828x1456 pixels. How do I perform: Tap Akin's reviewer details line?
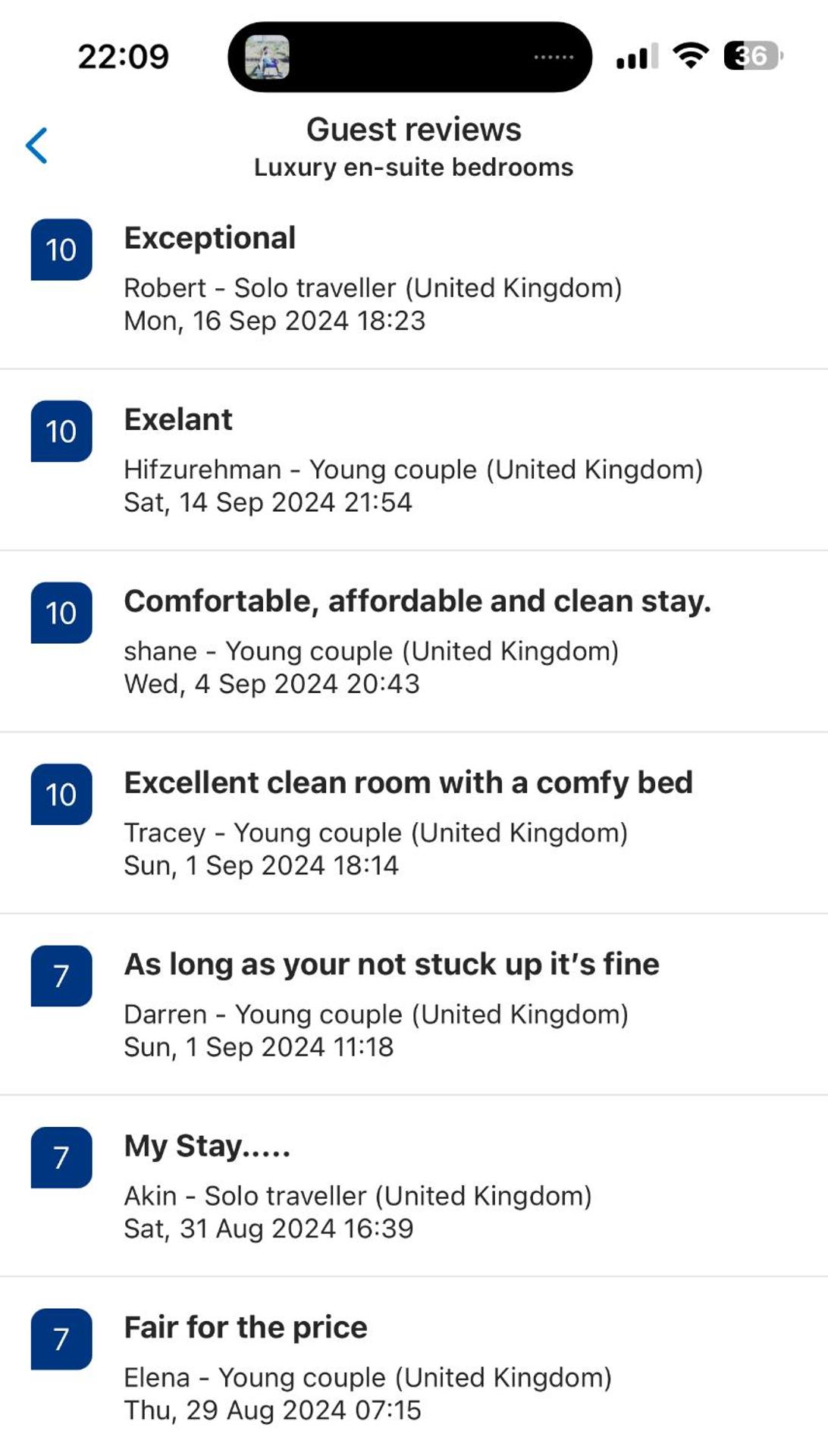358,1196
